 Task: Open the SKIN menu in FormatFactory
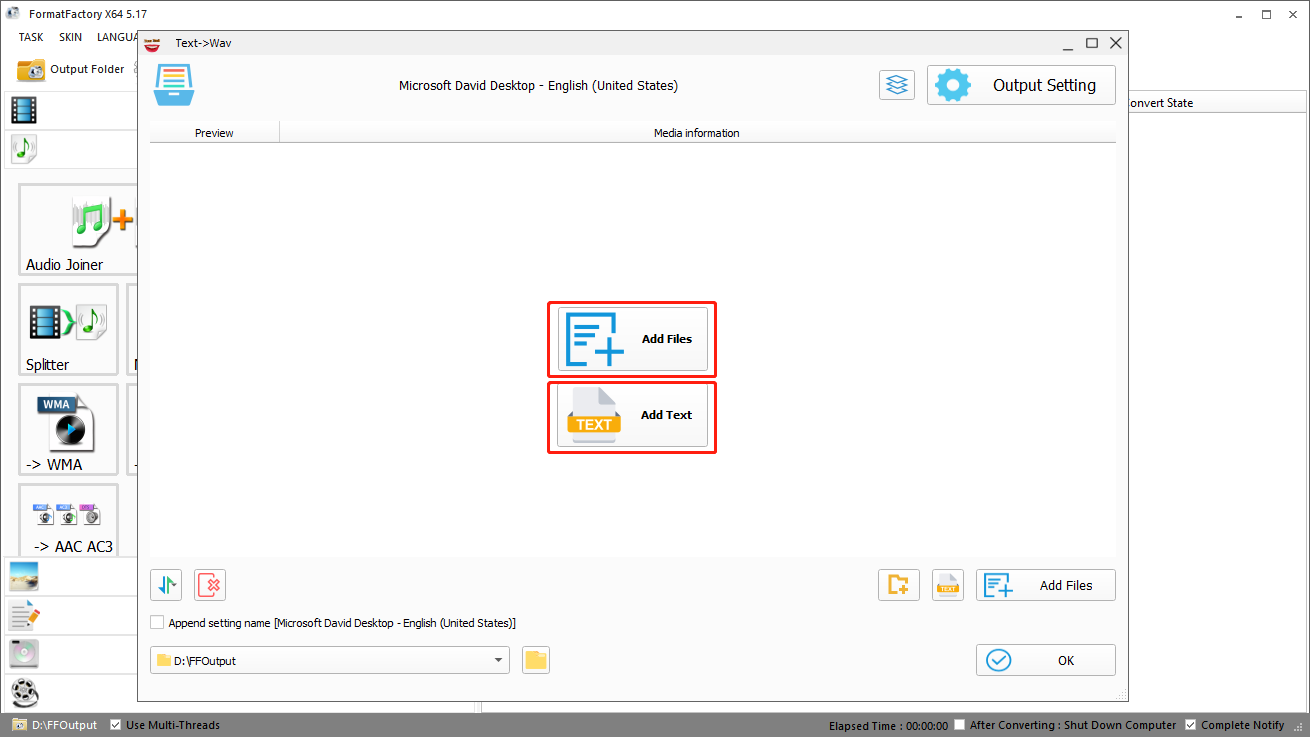click(x=70, y=37)
